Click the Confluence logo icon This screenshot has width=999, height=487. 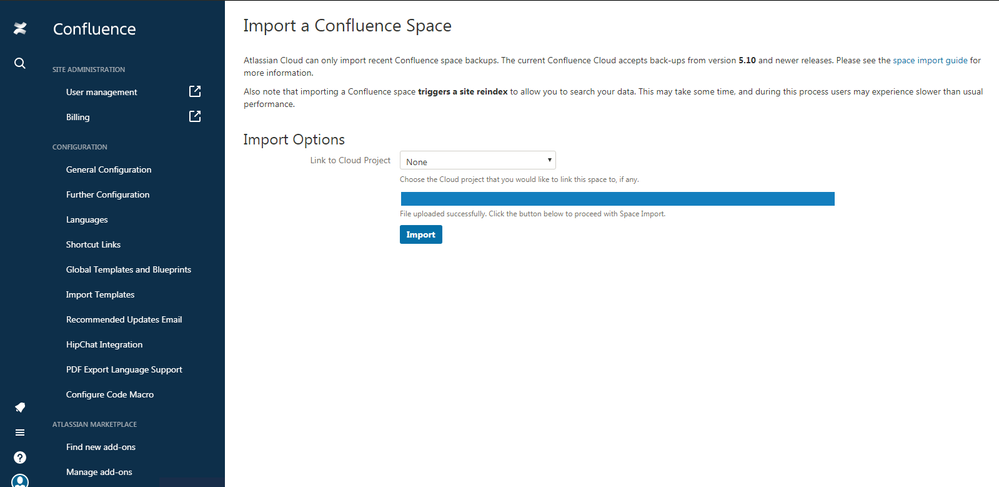tap(20, 28)
